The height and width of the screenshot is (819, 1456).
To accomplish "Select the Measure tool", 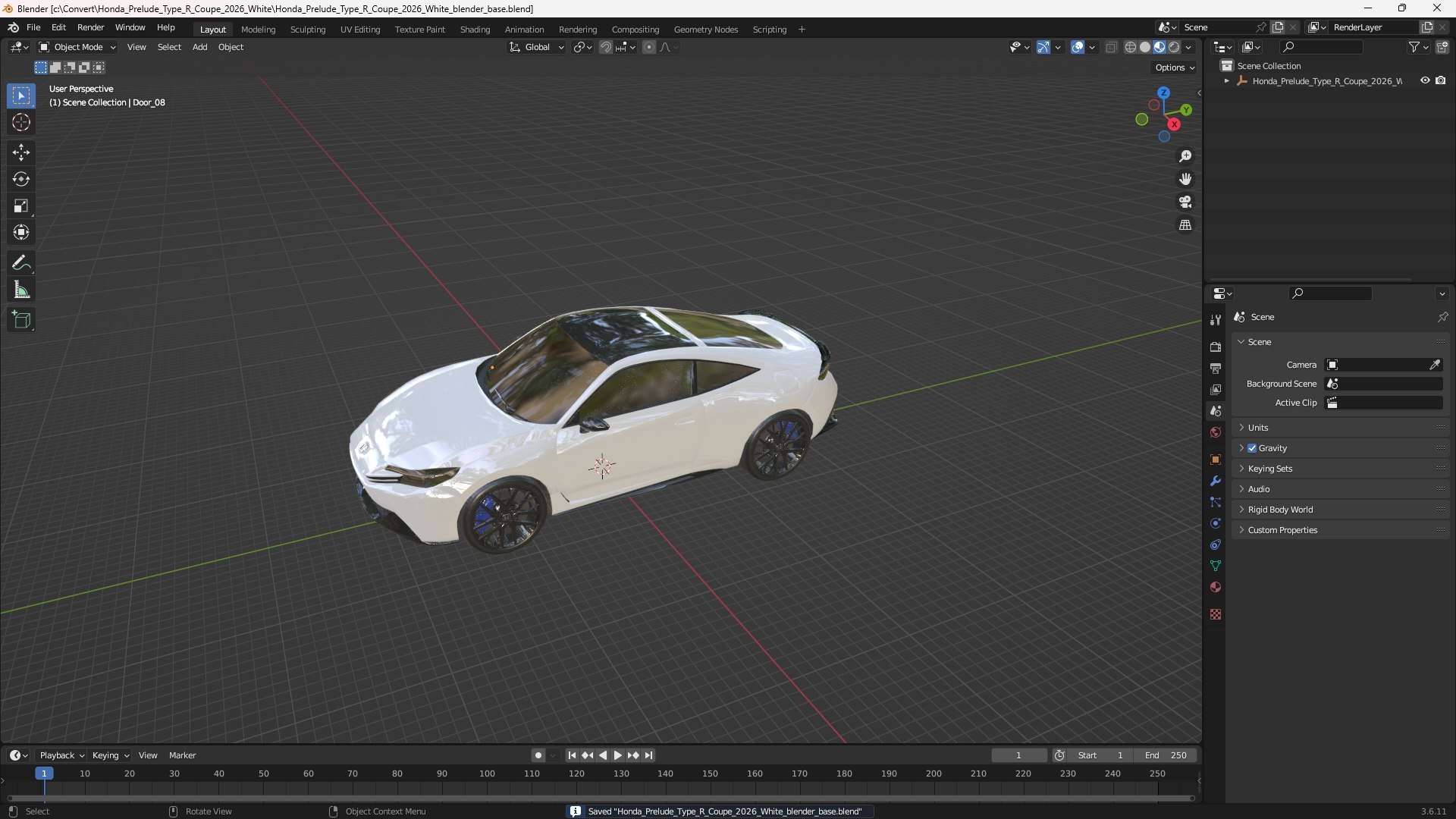I will point(21,290).
